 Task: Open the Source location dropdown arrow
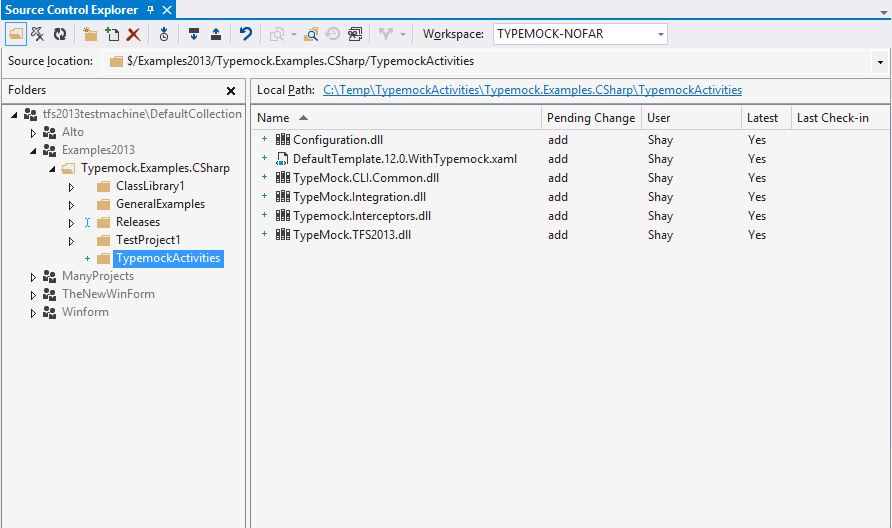click(880, 62)
